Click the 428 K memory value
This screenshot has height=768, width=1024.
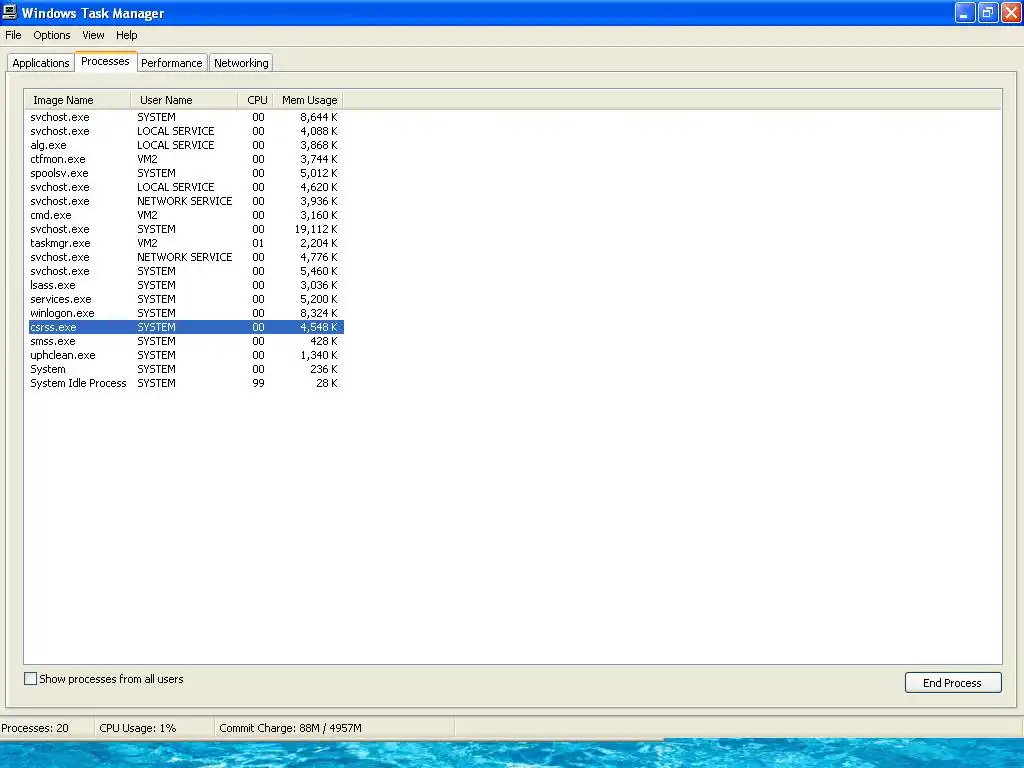324,341
